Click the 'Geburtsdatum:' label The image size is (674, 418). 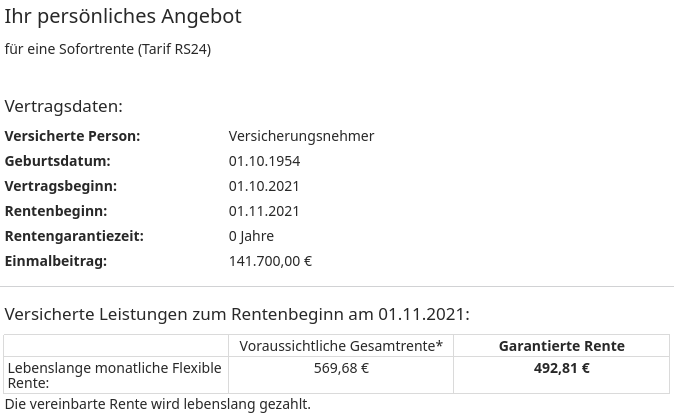click(57, 161)
